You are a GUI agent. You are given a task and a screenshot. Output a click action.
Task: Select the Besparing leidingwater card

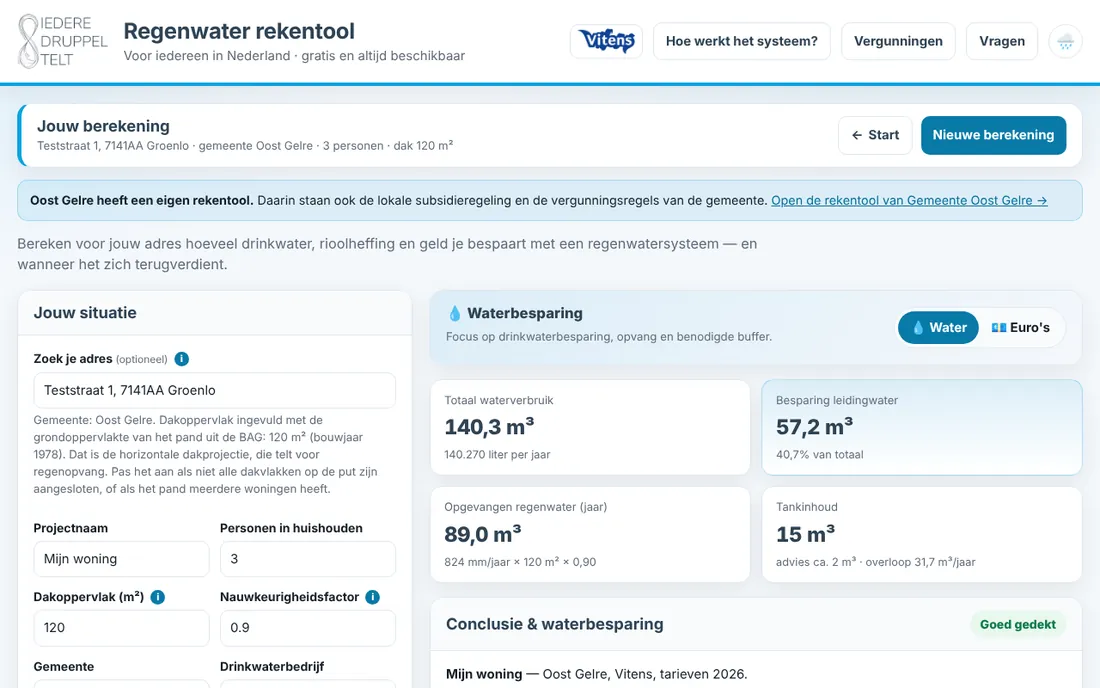(922, 427)
